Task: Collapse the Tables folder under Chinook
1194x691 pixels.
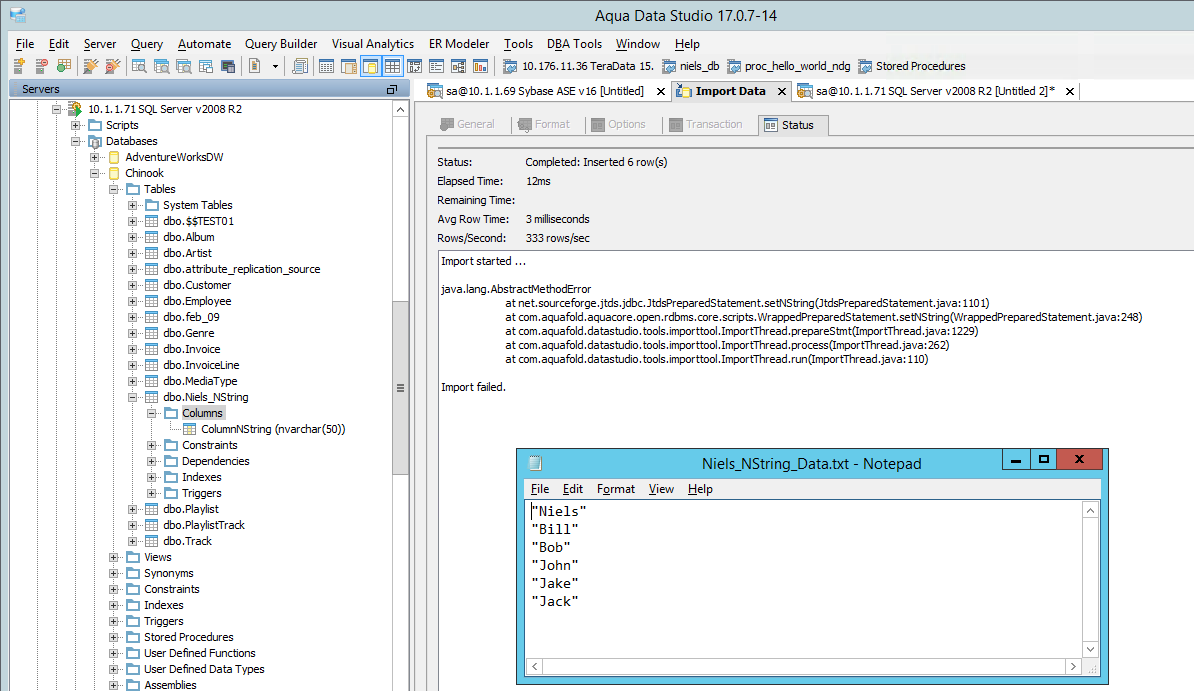Action: pos(113,189)
